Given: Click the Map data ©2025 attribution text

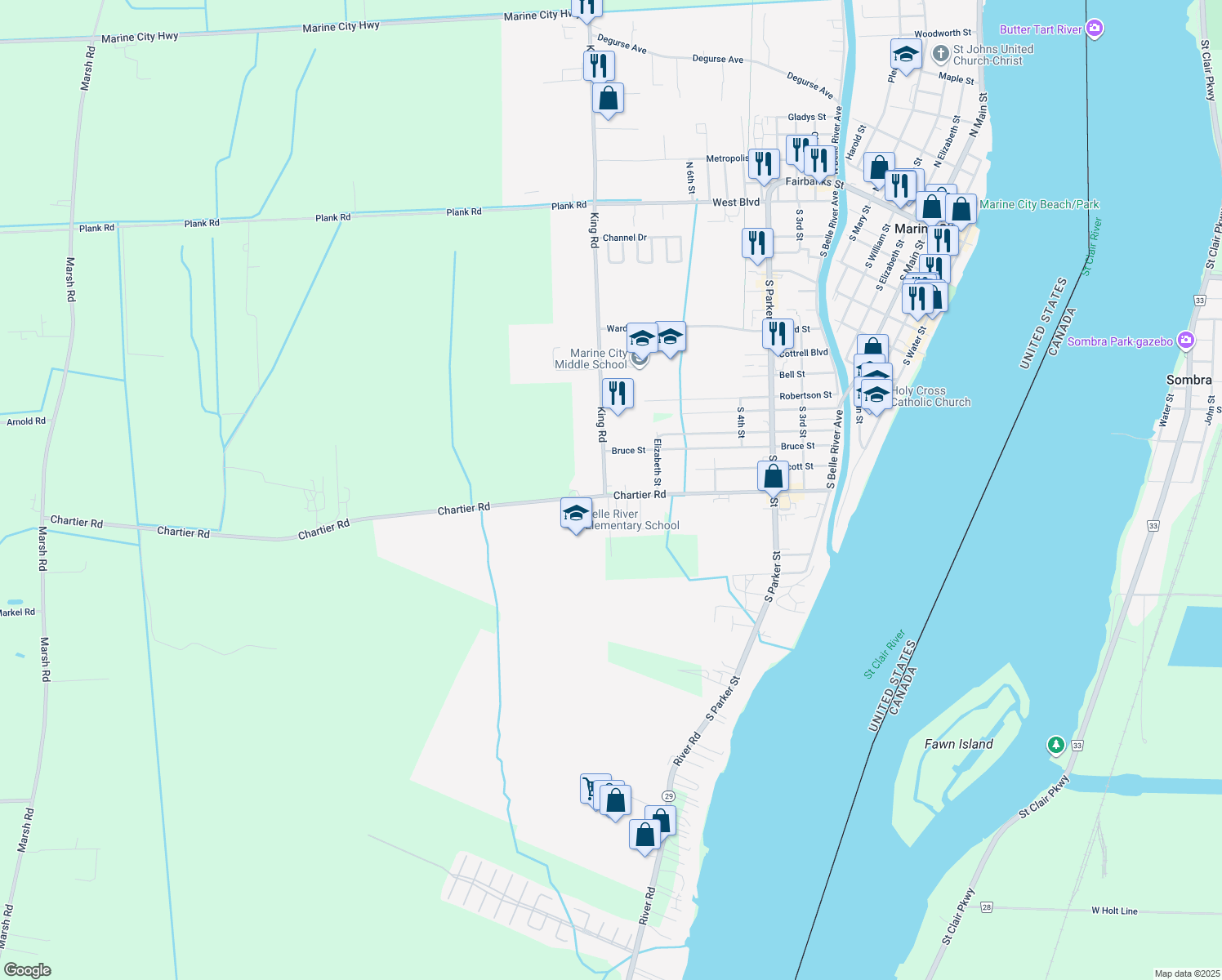Looking at the screenshot, I should point(1186,973).
